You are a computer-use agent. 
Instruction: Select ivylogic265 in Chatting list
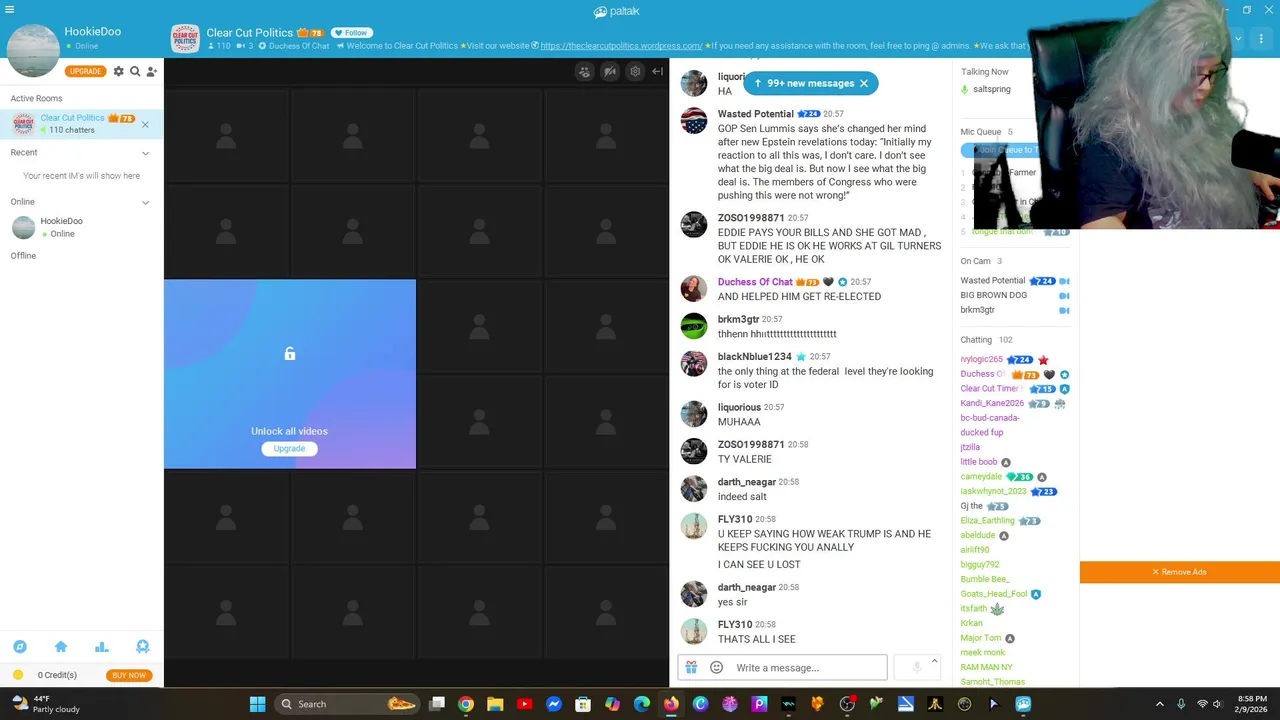tap(981, 359)
